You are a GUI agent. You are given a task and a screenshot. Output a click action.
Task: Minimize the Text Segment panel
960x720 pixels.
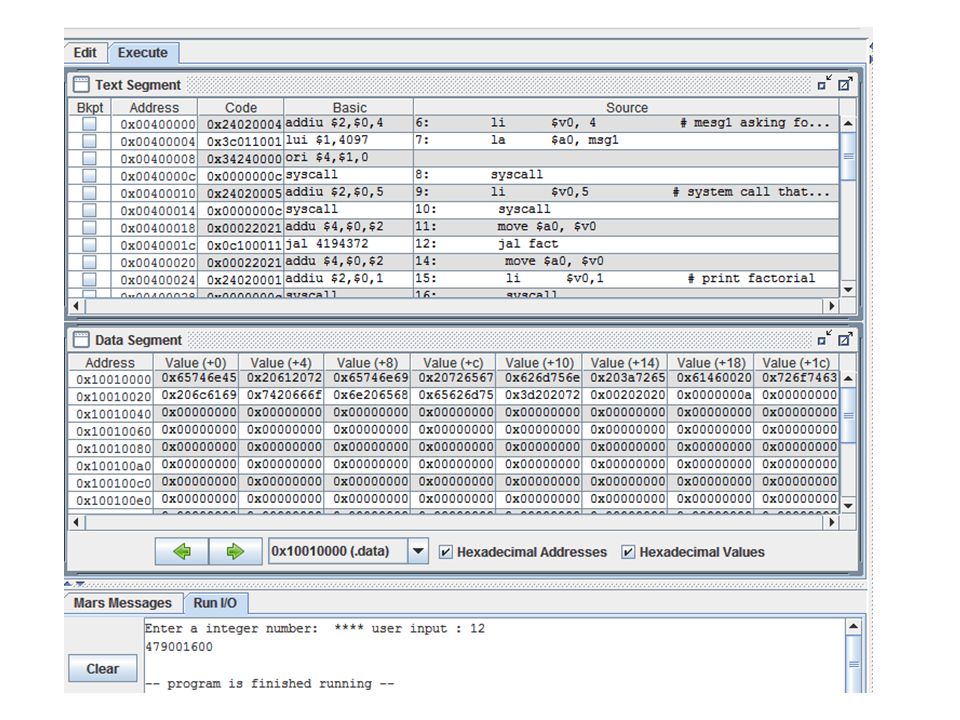coord(825,84)
